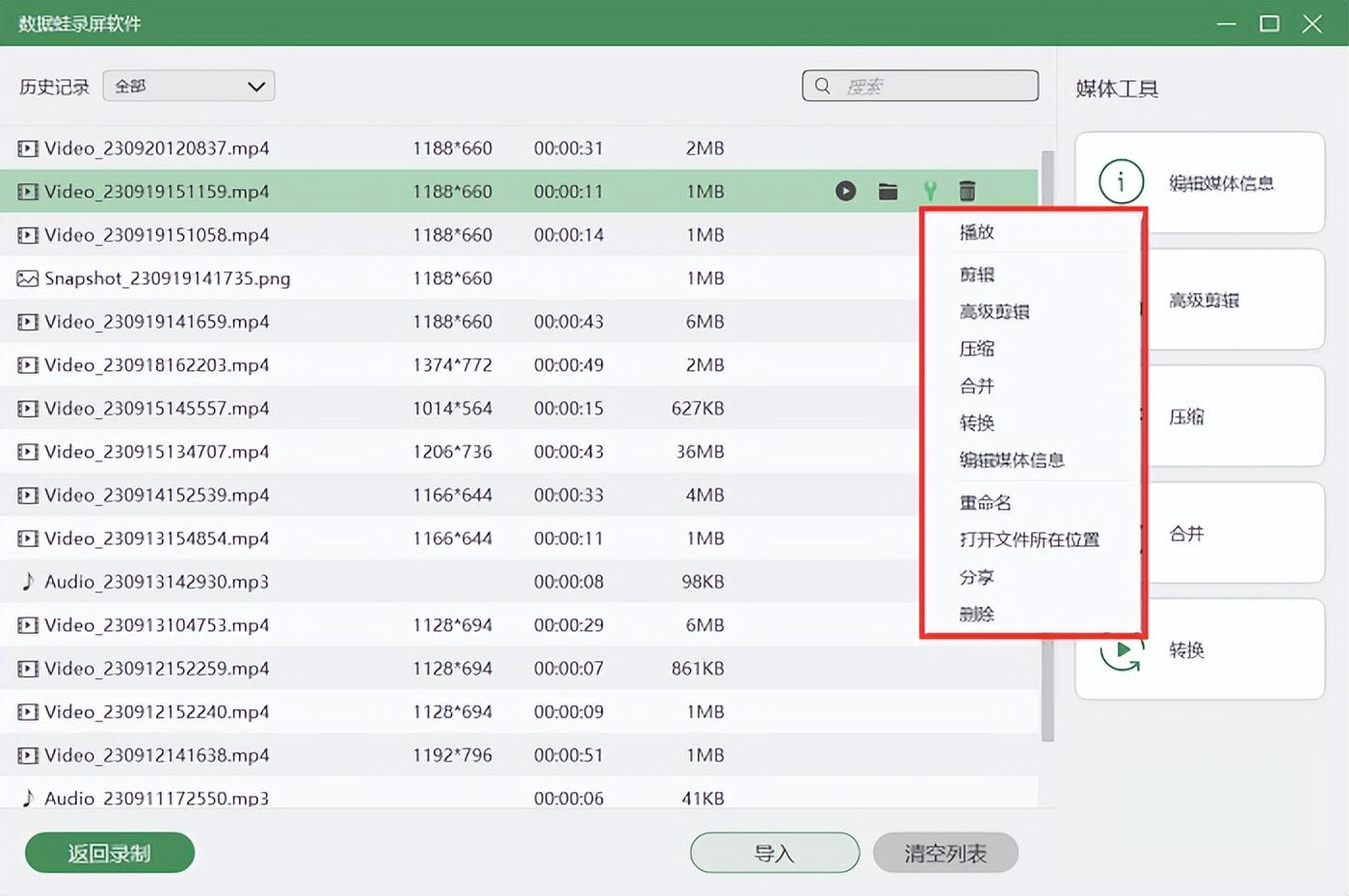Choose 高级剪辑 from the context menu
Viewport: 1349px width, 896px height.
pos(994,311)
